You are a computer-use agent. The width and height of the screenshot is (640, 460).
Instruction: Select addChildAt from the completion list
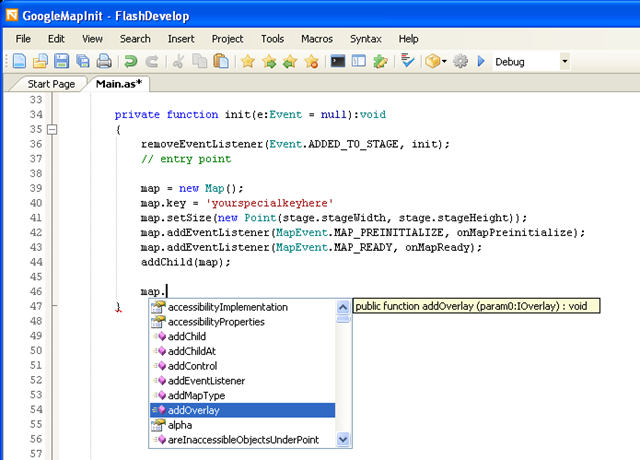pos(242,351)
